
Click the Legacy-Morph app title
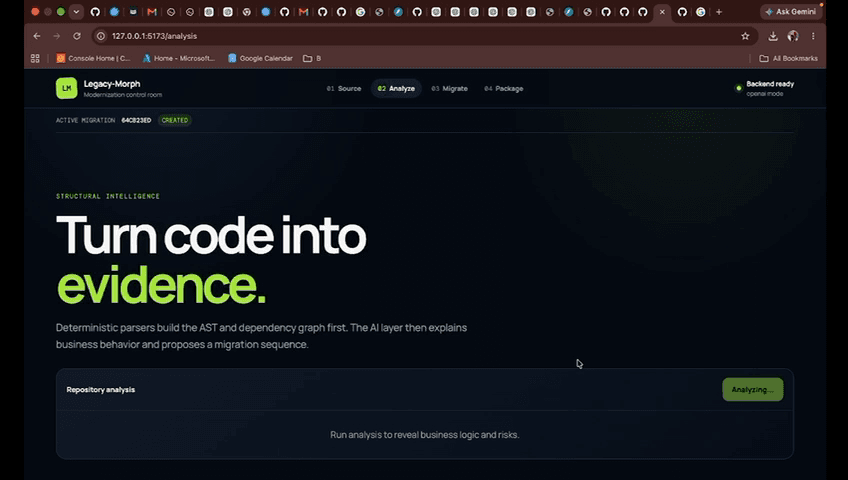tap(112, 84)
